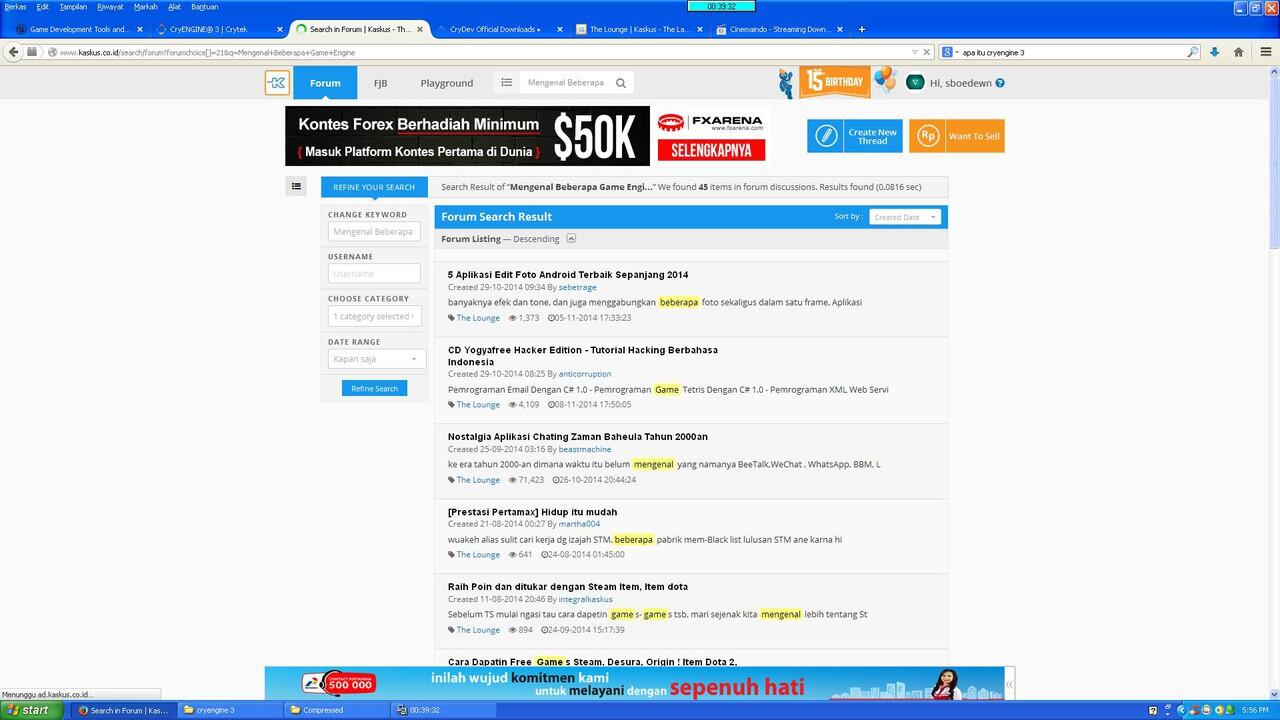Click the Kaskus logo icon
The image size is (1280, 720).
[x=277, y=83]
